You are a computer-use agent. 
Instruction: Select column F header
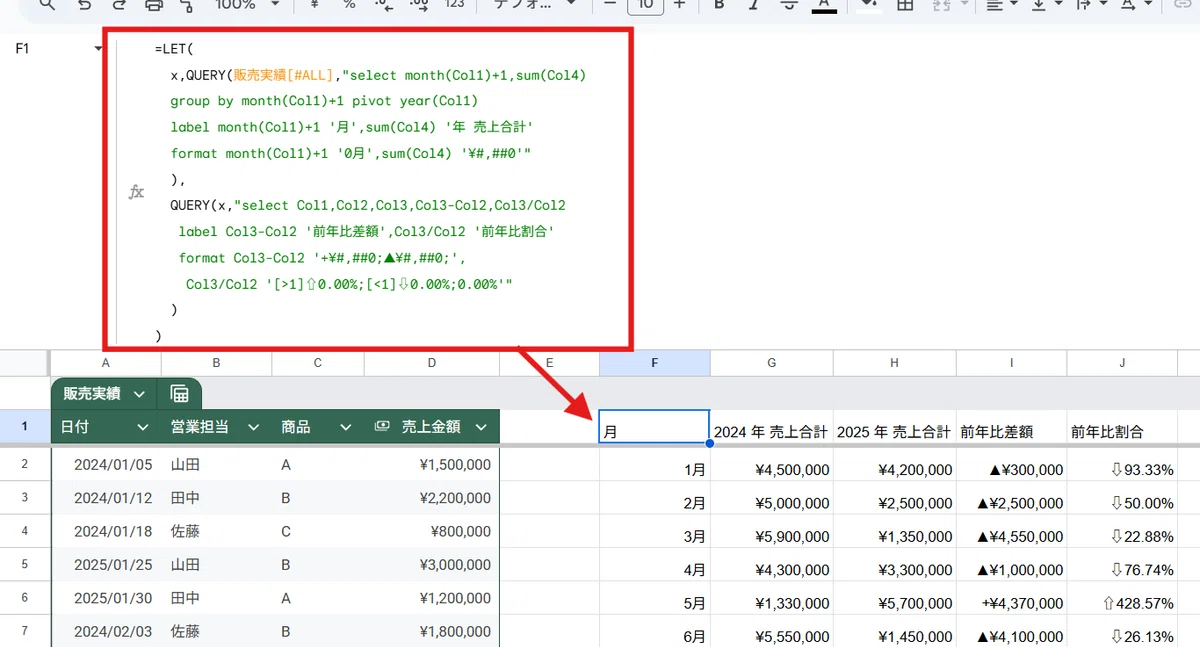click(x=655, y=363)
